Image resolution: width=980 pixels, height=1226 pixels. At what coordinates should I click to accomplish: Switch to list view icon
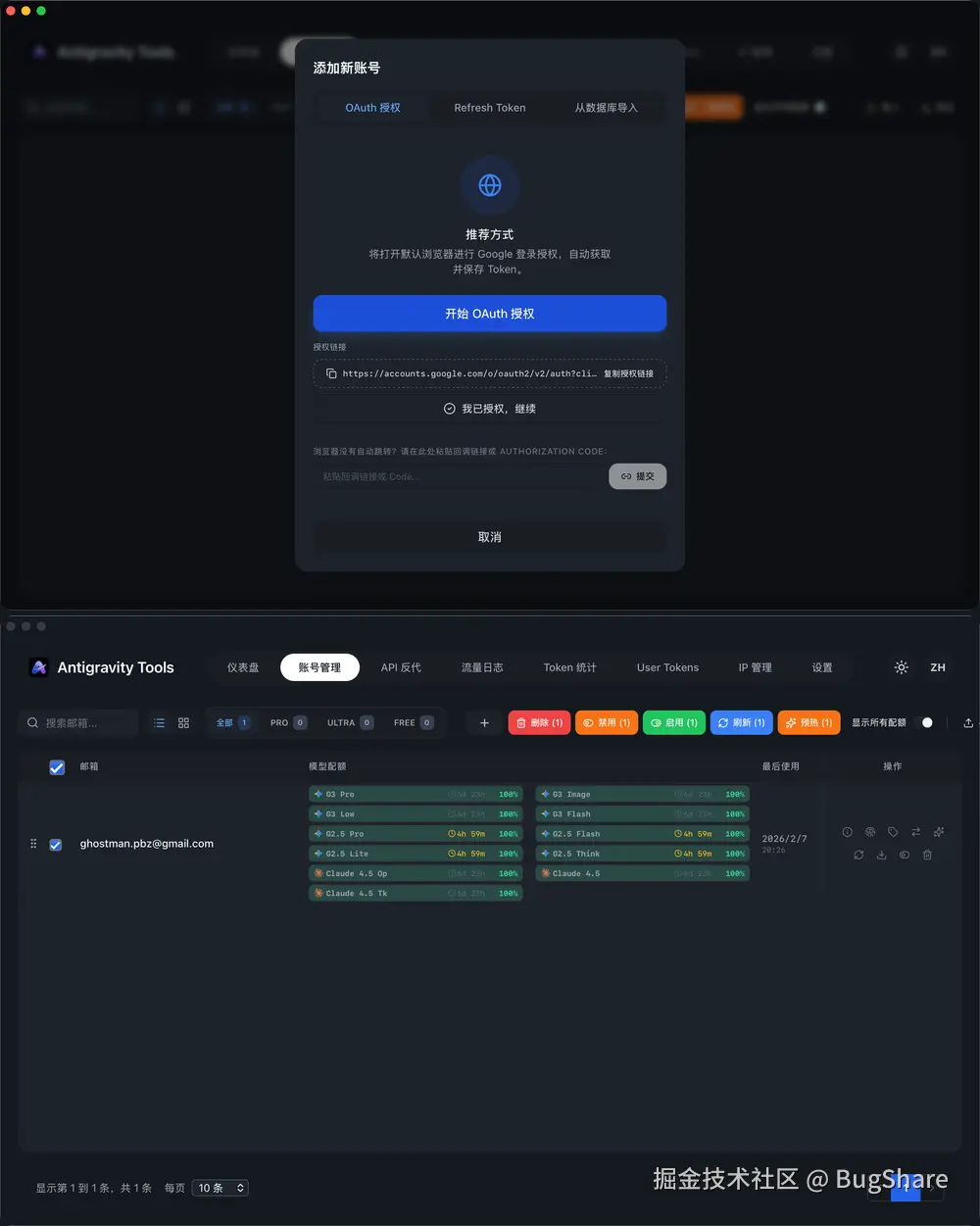click(159, 722)
